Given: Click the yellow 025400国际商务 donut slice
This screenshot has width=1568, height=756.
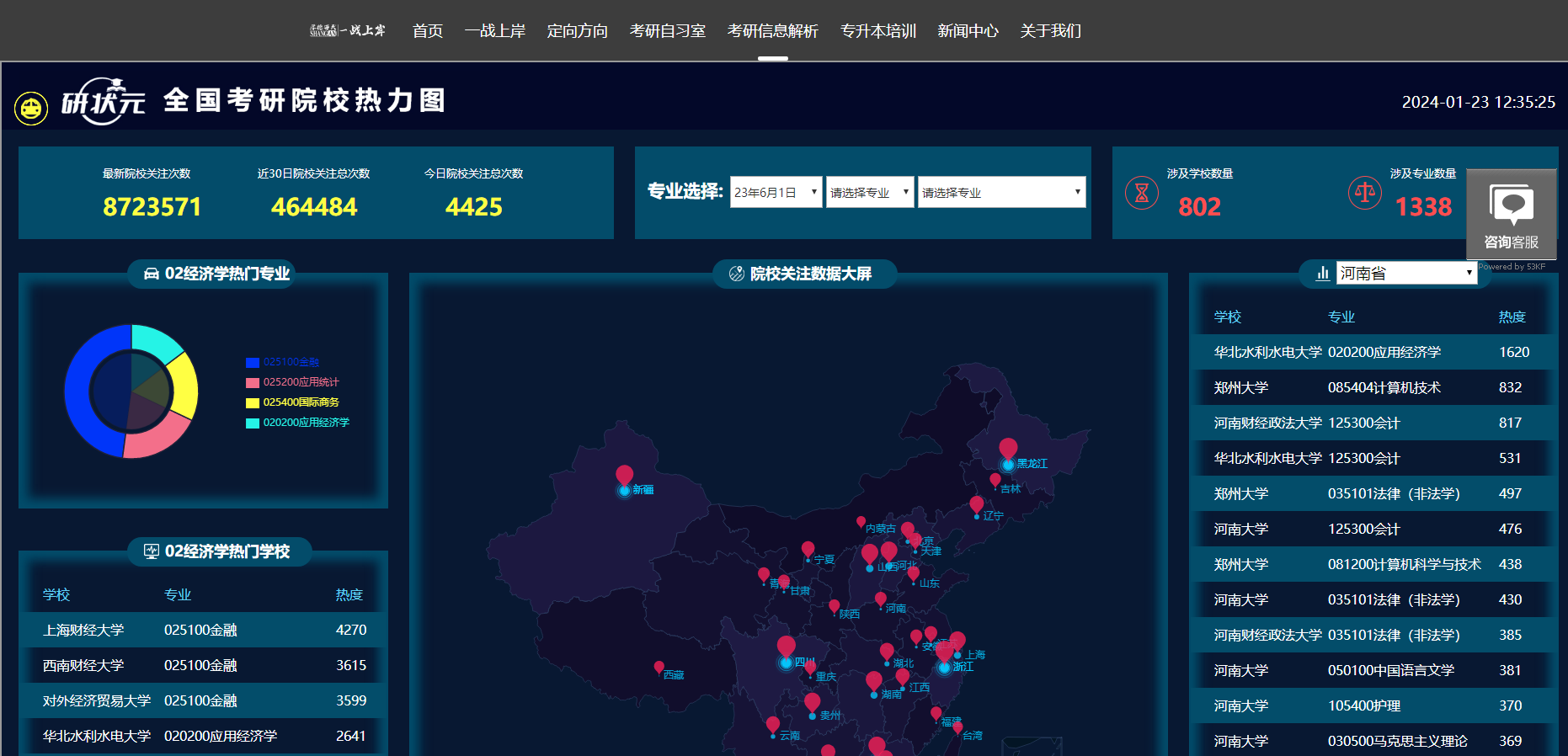Looking at the screenshot, I should tap(184, 386).
